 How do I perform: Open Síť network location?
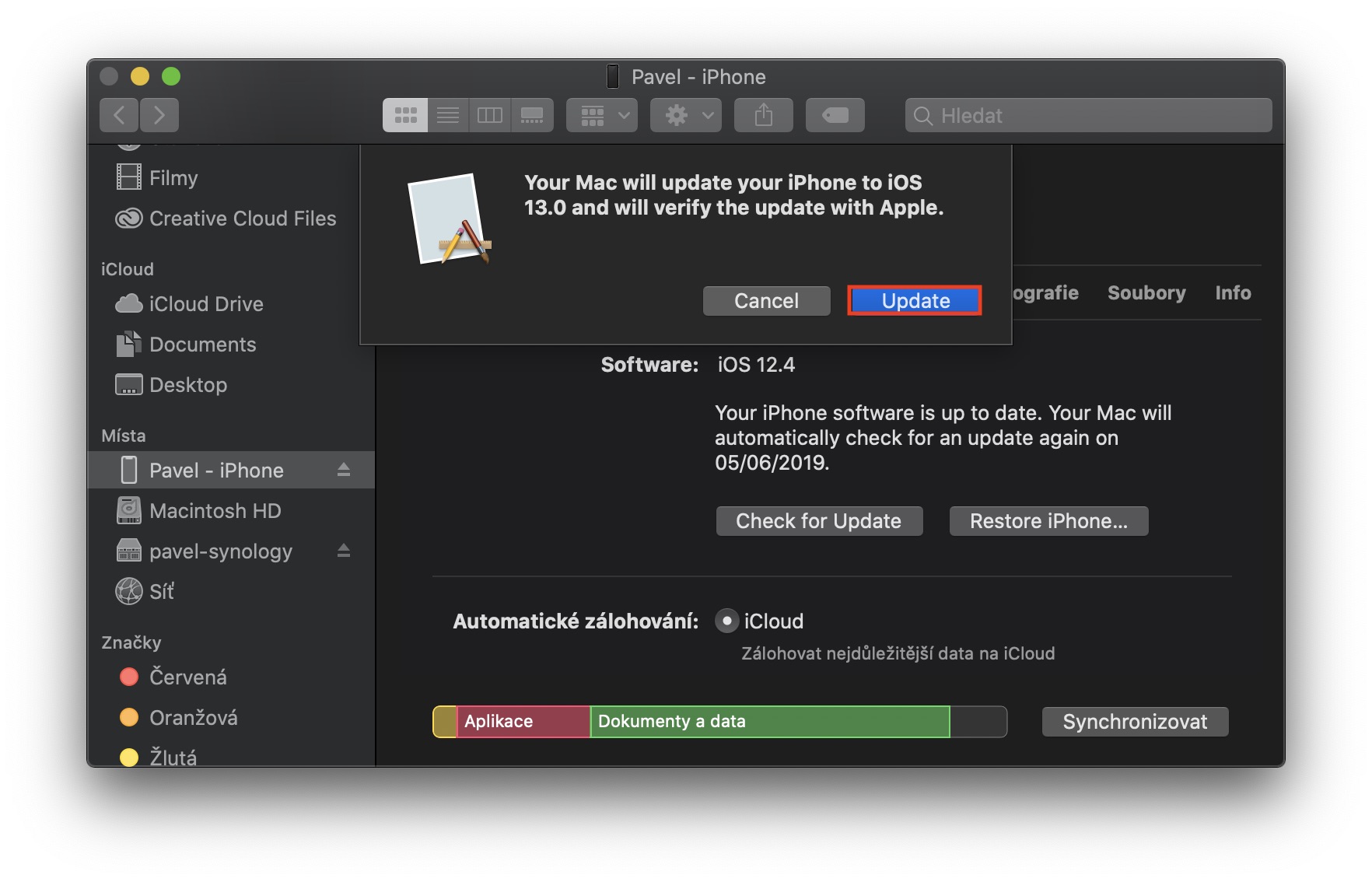(x=232, y=592)
